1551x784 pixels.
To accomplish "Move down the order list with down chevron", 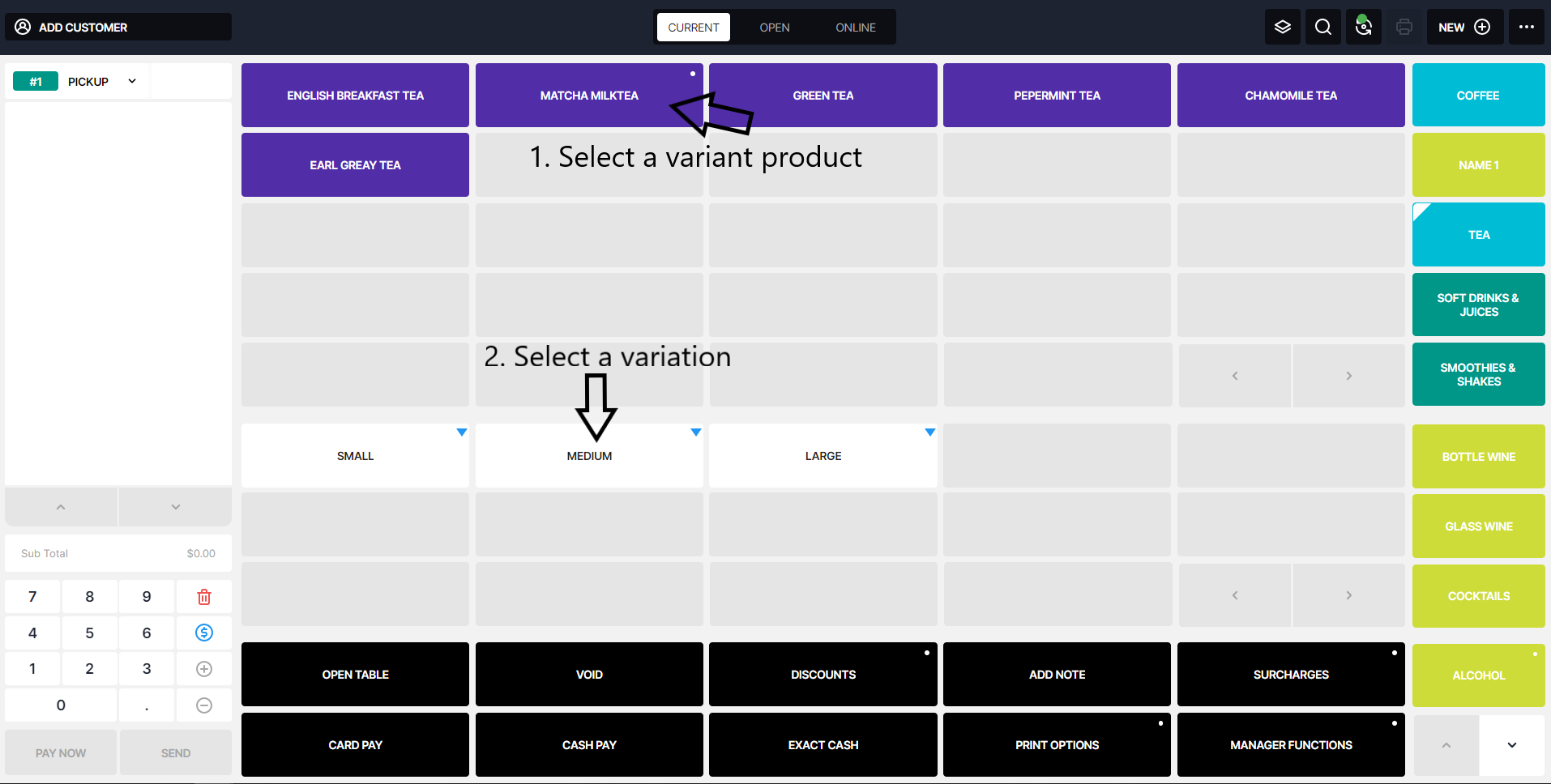I will click(176, 507).
